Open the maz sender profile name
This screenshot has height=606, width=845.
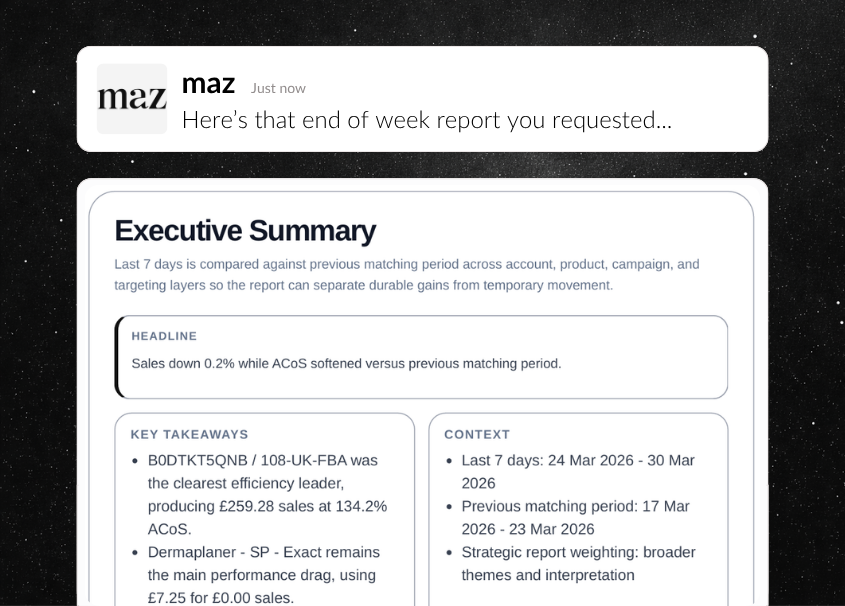[208, 84]
